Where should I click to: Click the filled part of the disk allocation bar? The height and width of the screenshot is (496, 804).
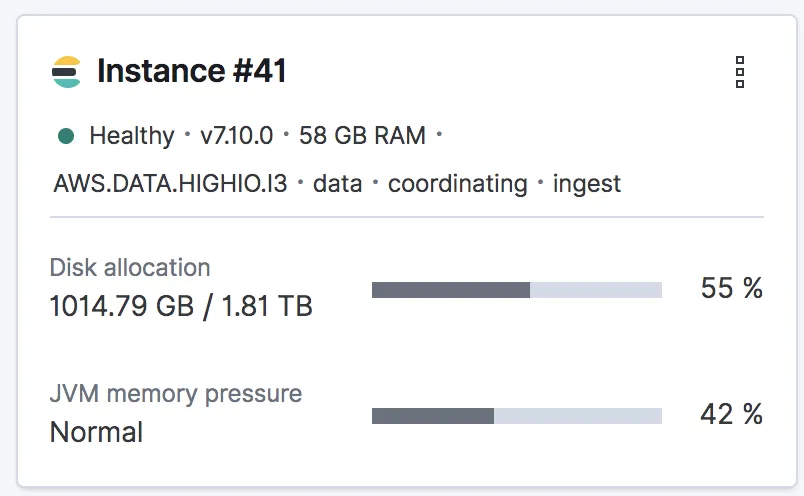450,290
